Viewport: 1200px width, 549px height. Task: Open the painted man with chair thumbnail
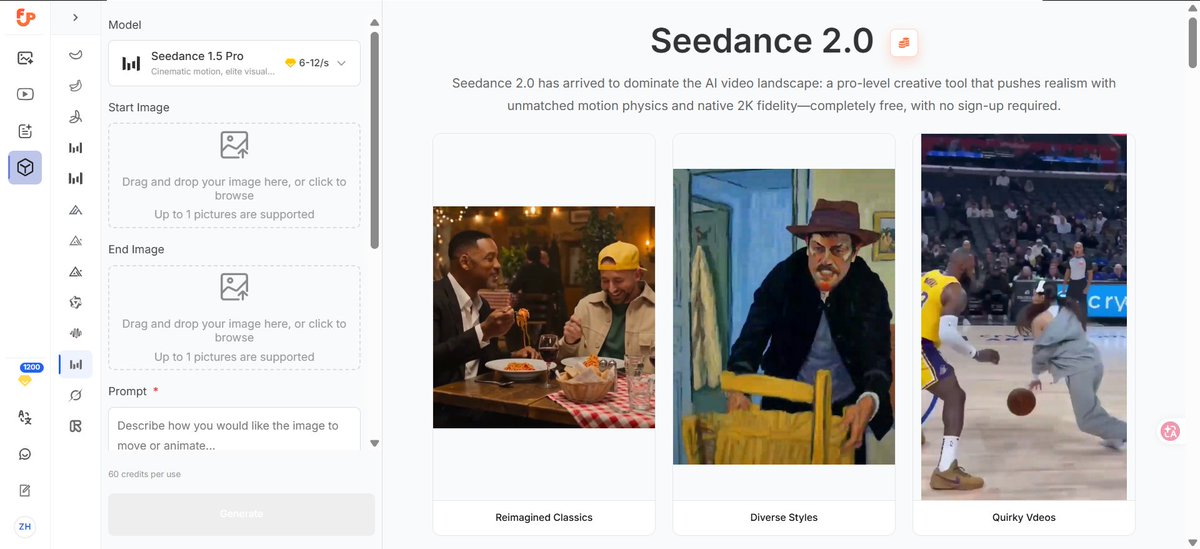784,316
